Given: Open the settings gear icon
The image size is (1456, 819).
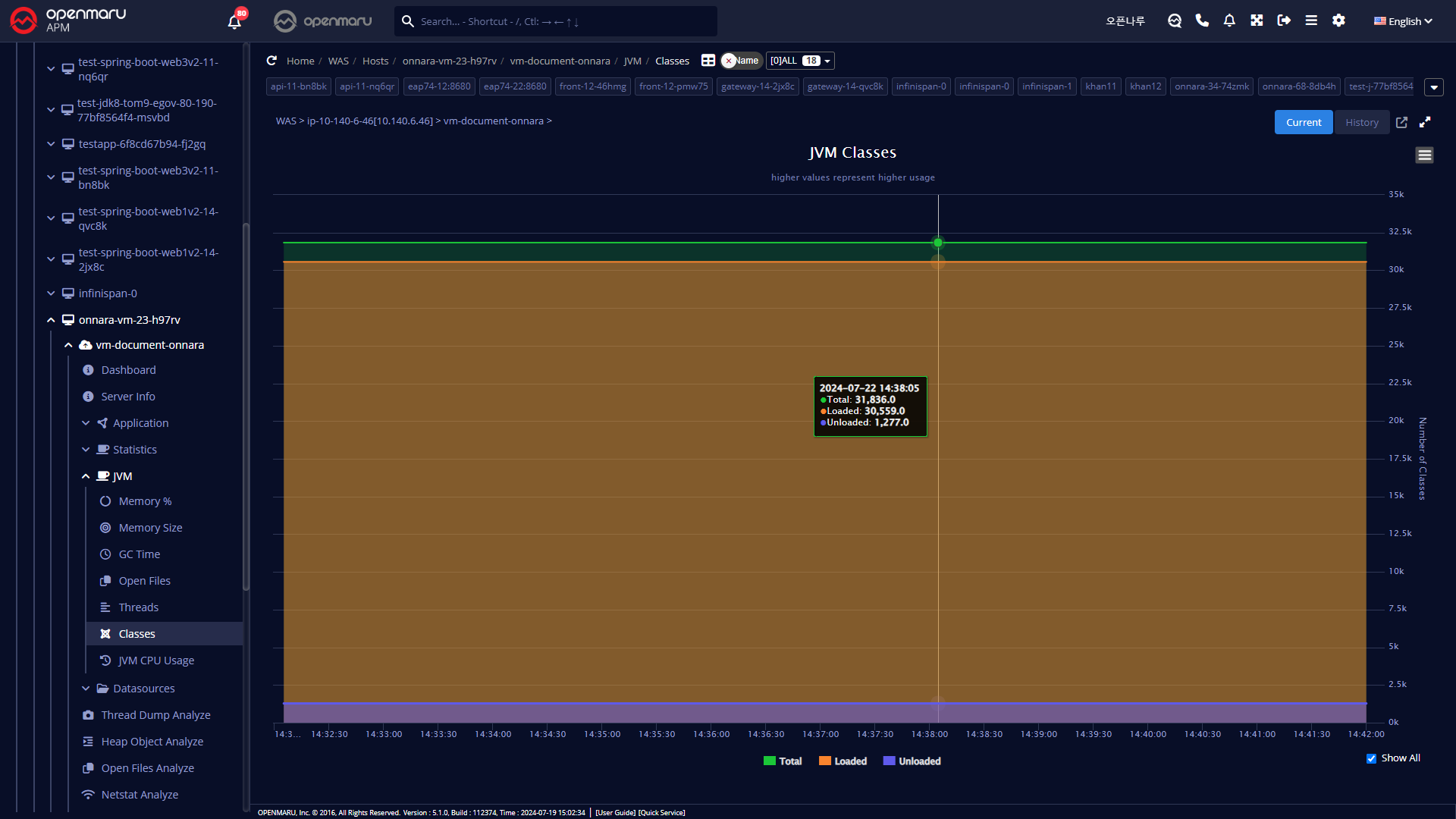Looking at the screenshot, I should click(1338, 20).
